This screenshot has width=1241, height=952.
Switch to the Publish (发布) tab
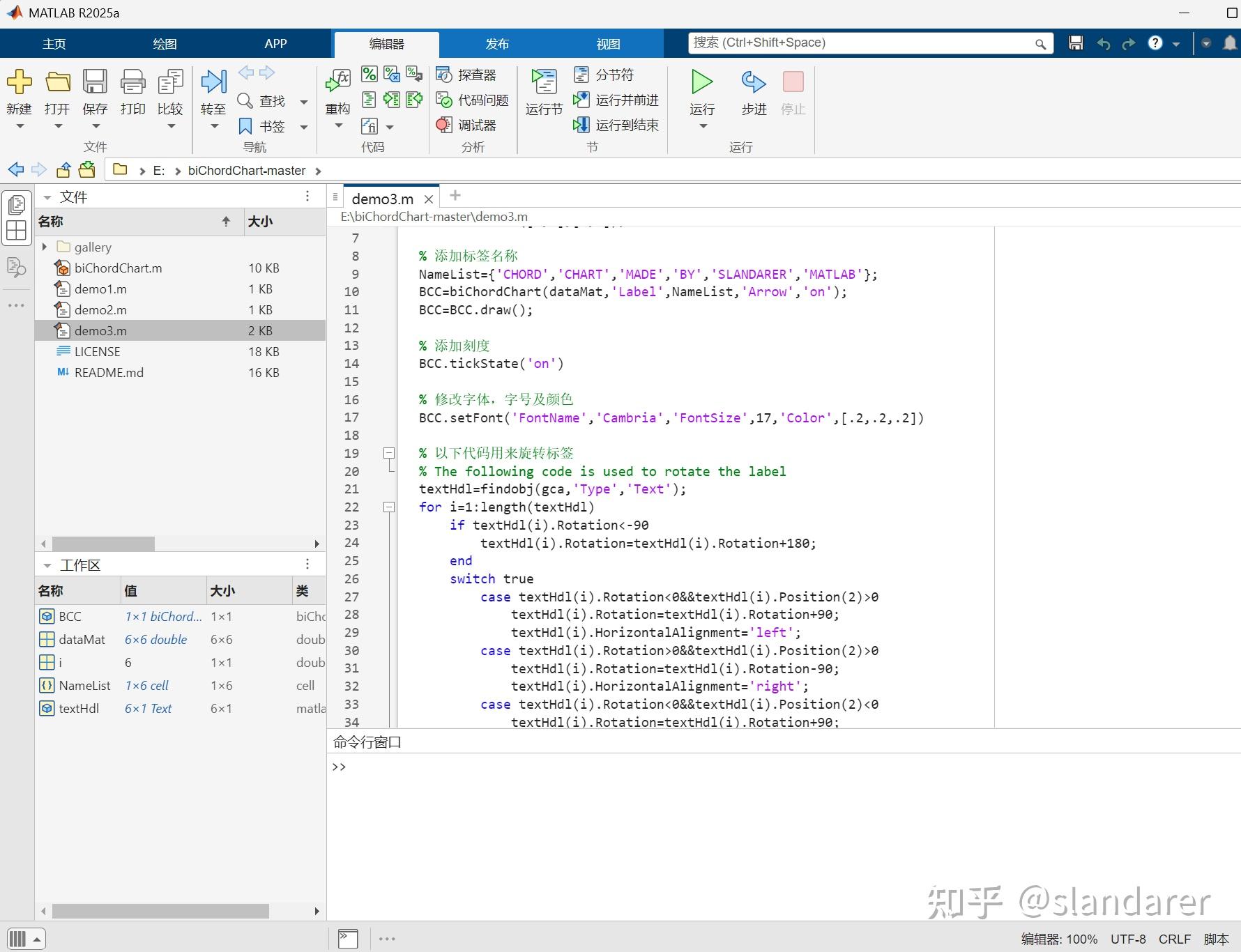497,44
